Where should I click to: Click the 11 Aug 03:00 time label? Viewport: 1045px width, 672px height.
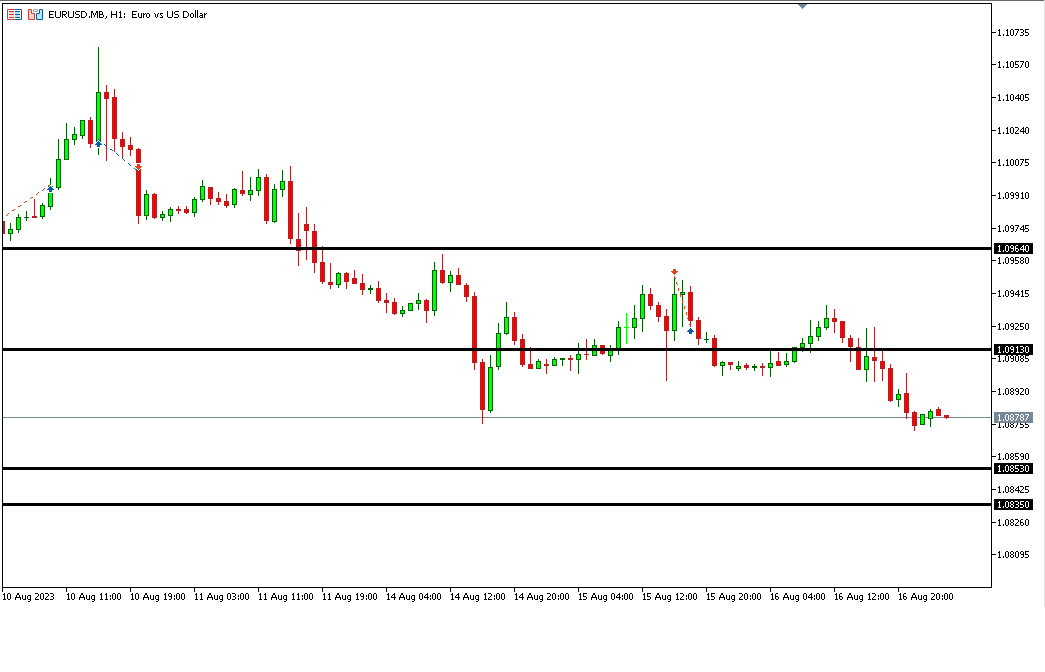click(221, 597)
